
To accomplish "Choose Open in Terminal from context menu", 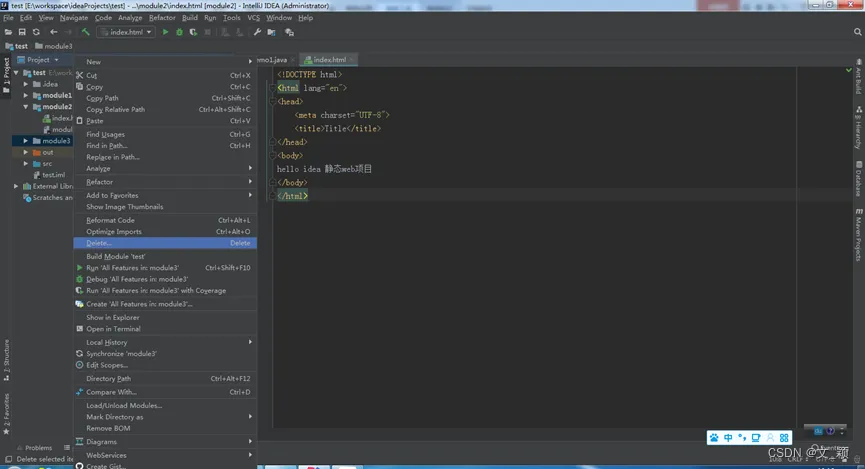I will (x=113, y=329).
